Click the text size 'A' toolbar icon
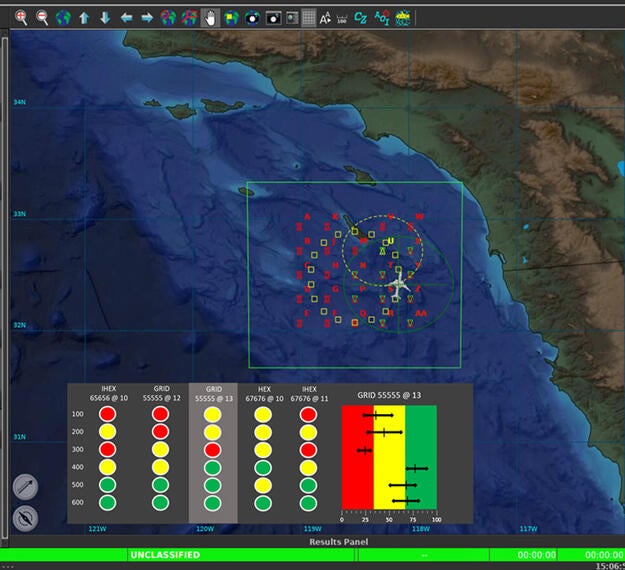 [326, 17]
